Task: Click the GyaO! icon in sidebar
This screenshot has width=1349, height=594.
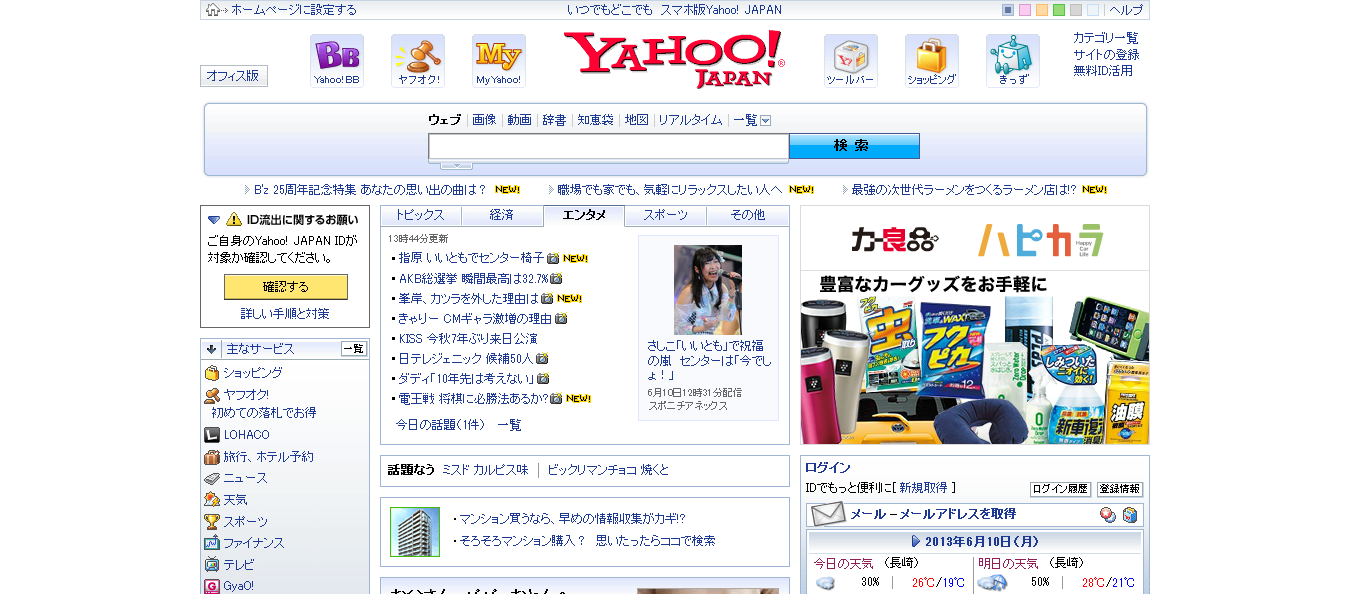Action: 212,586
